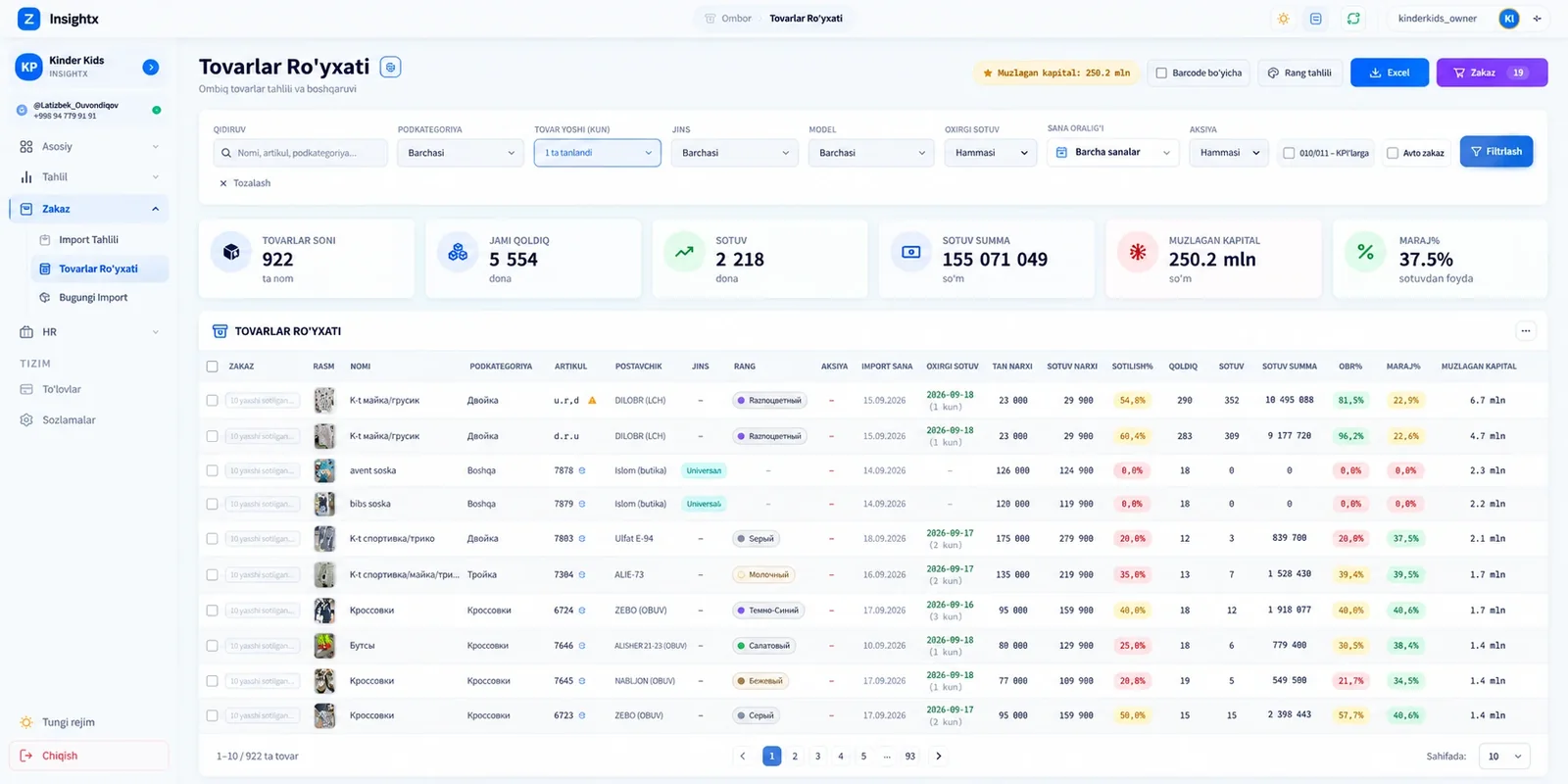This screenshot has width=1568, height=784.
Task: Open the Aksiya Hammasi dropdown
Action: (x=1230, y=153)
